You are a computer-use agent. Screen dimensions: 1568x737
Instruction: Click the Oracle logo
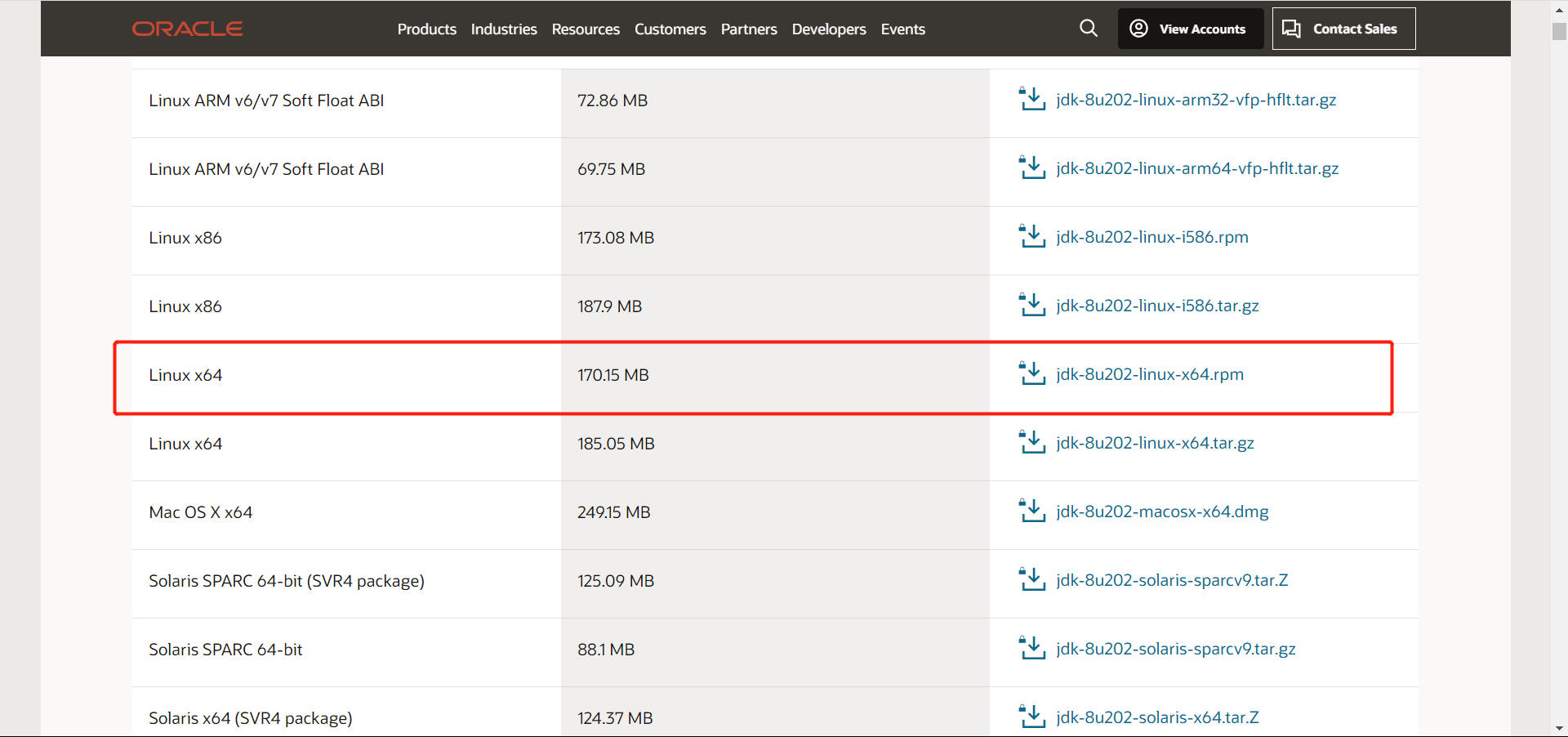pos(187,28)
